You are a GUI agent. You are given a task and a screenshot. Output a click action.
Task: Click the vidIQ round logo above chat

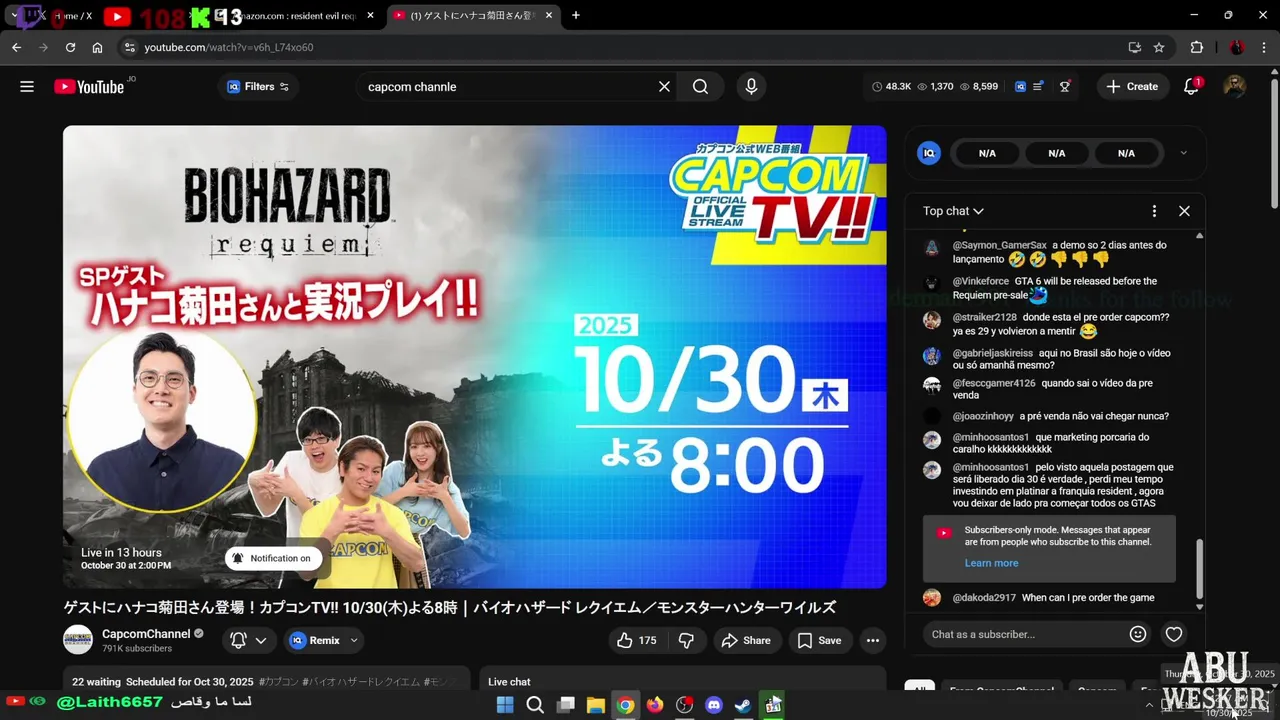pos(929,153)
